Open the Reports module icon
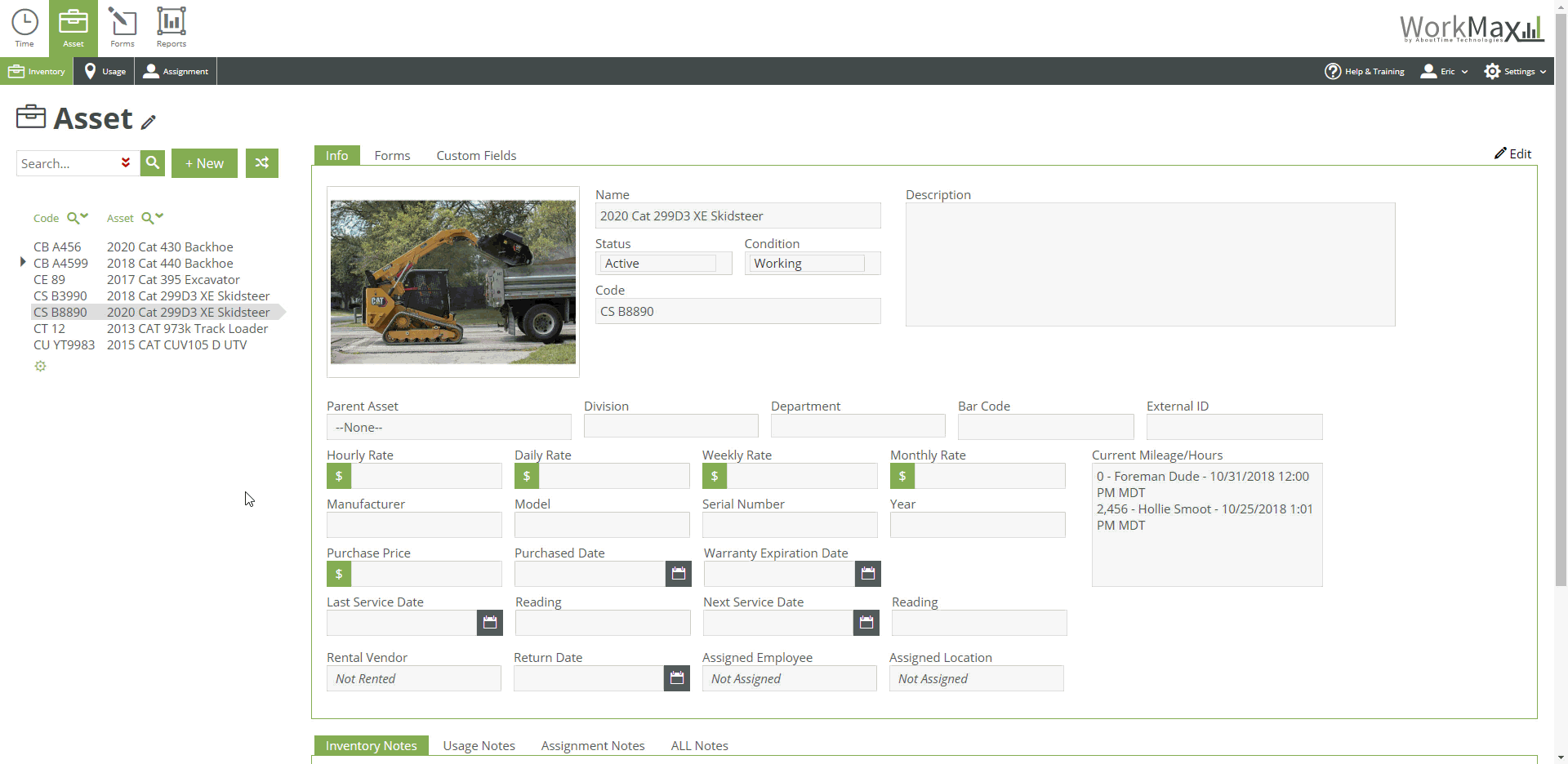 tap(171, 29)
